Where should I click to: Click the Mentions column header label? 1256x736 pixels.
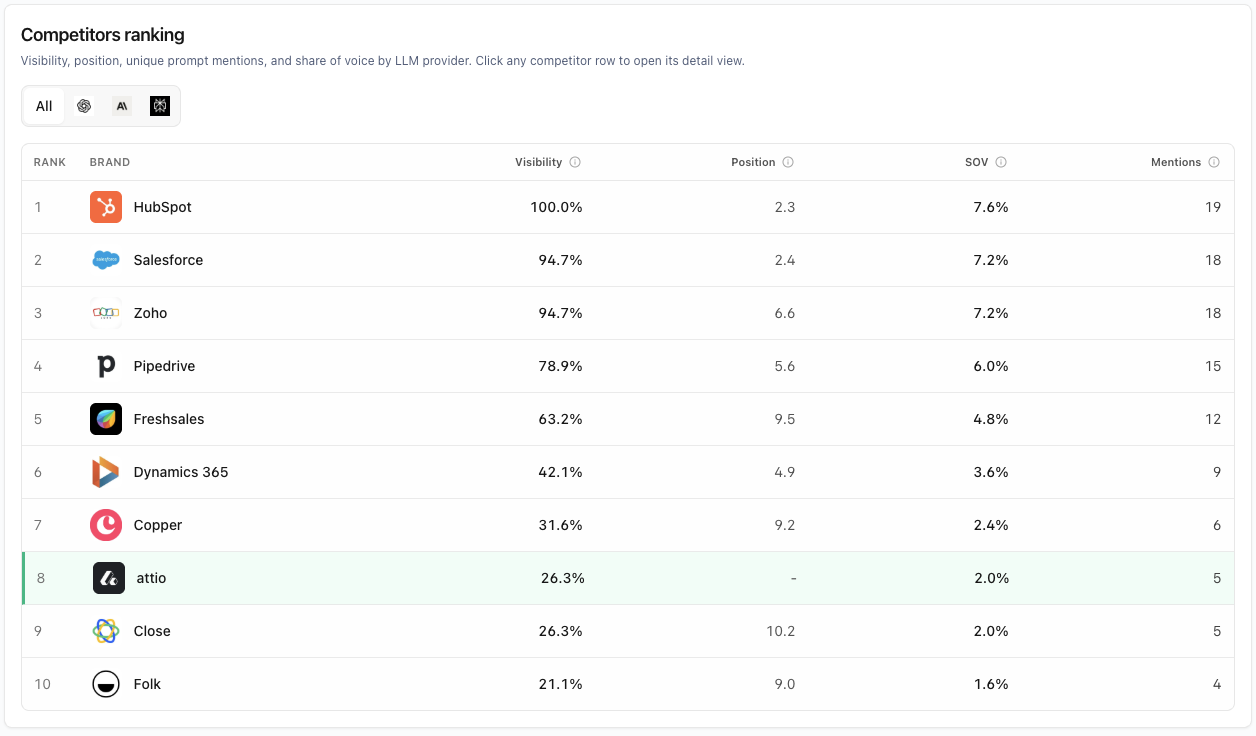pos(1175,162)
